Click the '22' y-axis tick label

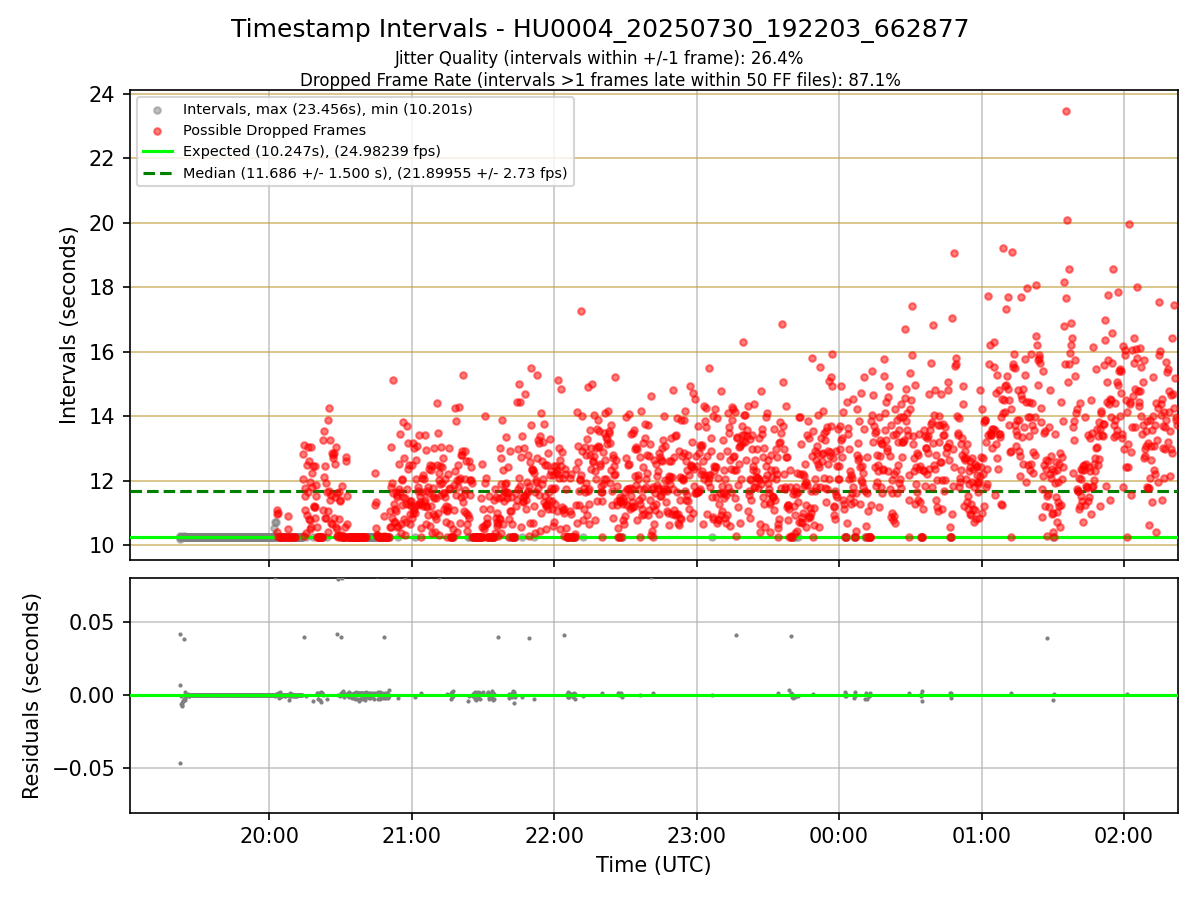coord(101,158)
